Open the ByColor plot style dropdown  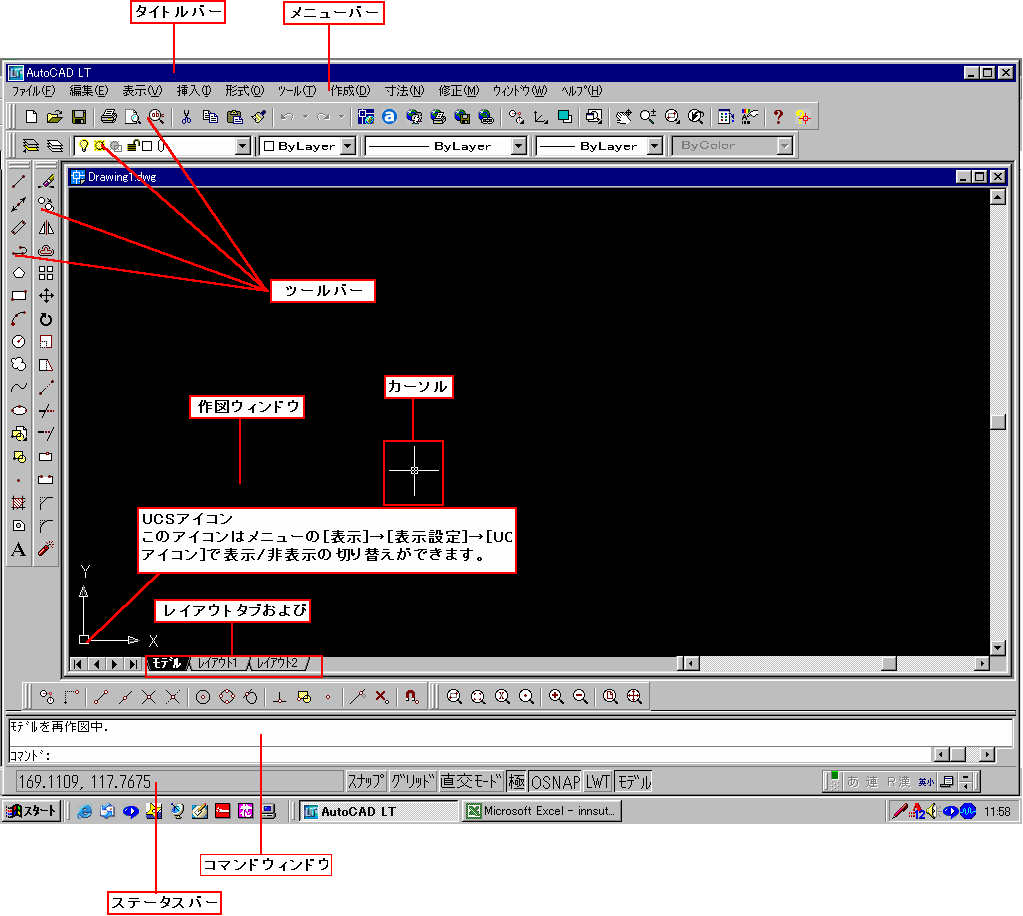785,145
